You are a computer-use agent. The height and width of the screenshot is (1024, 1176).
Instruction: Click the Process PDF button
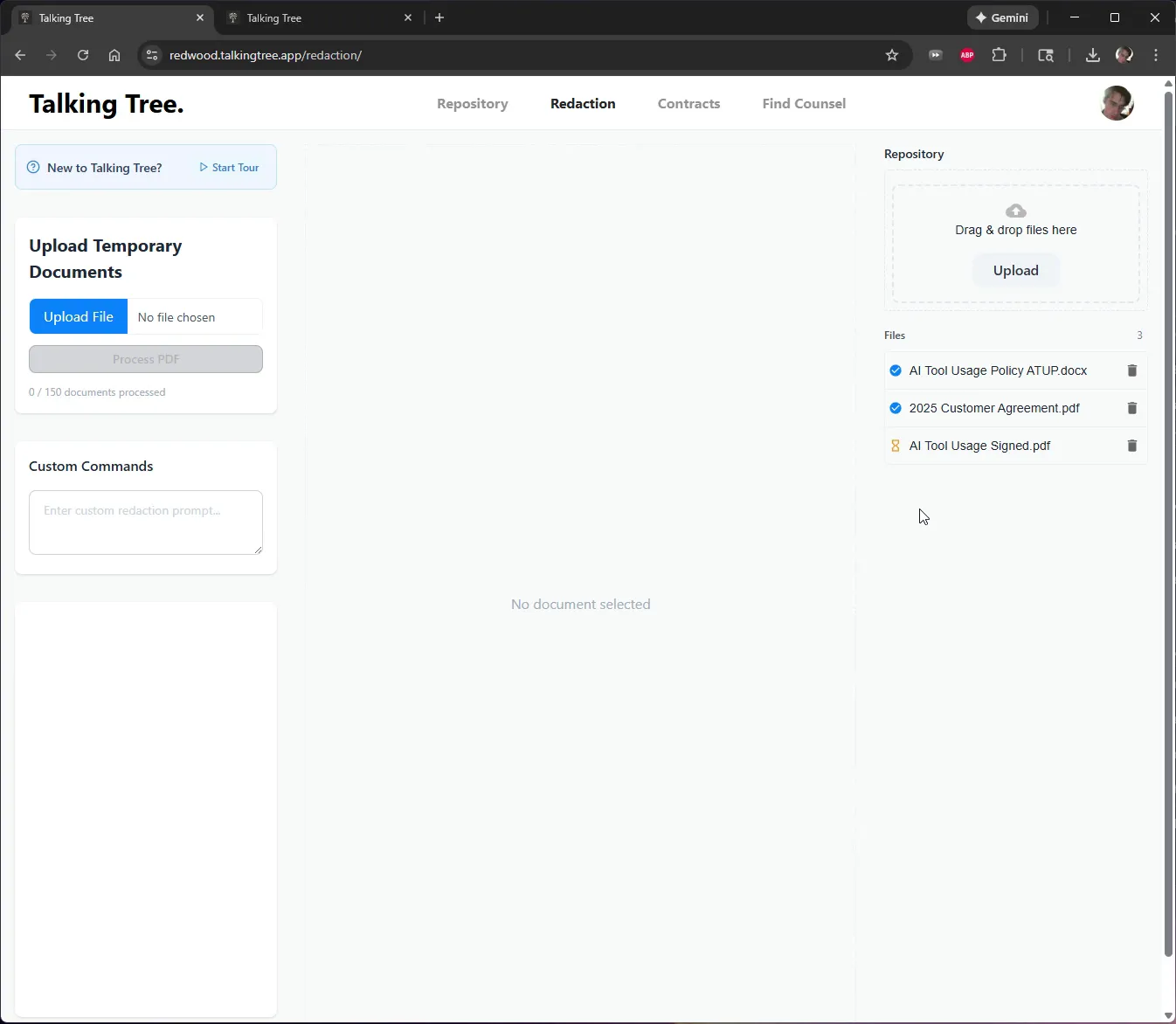point(146,359)
